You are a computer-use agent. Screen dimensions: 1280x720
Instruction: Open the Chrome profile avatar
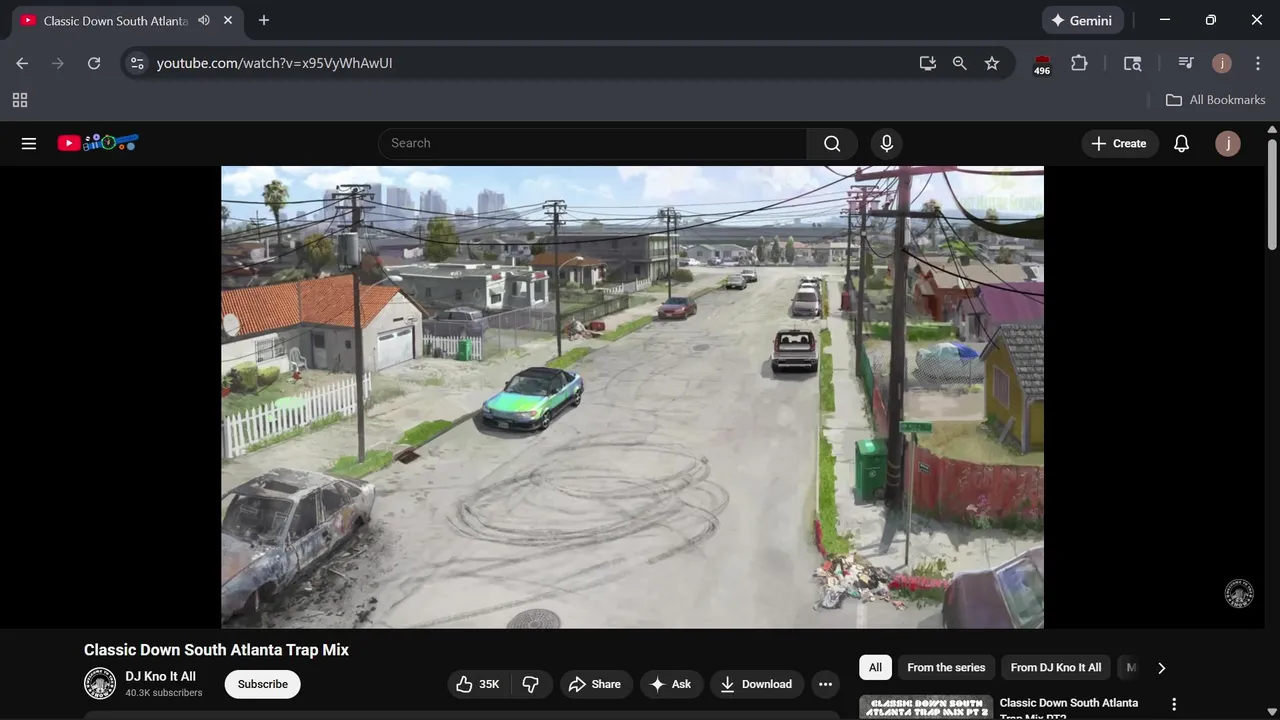click(1222, 63)
